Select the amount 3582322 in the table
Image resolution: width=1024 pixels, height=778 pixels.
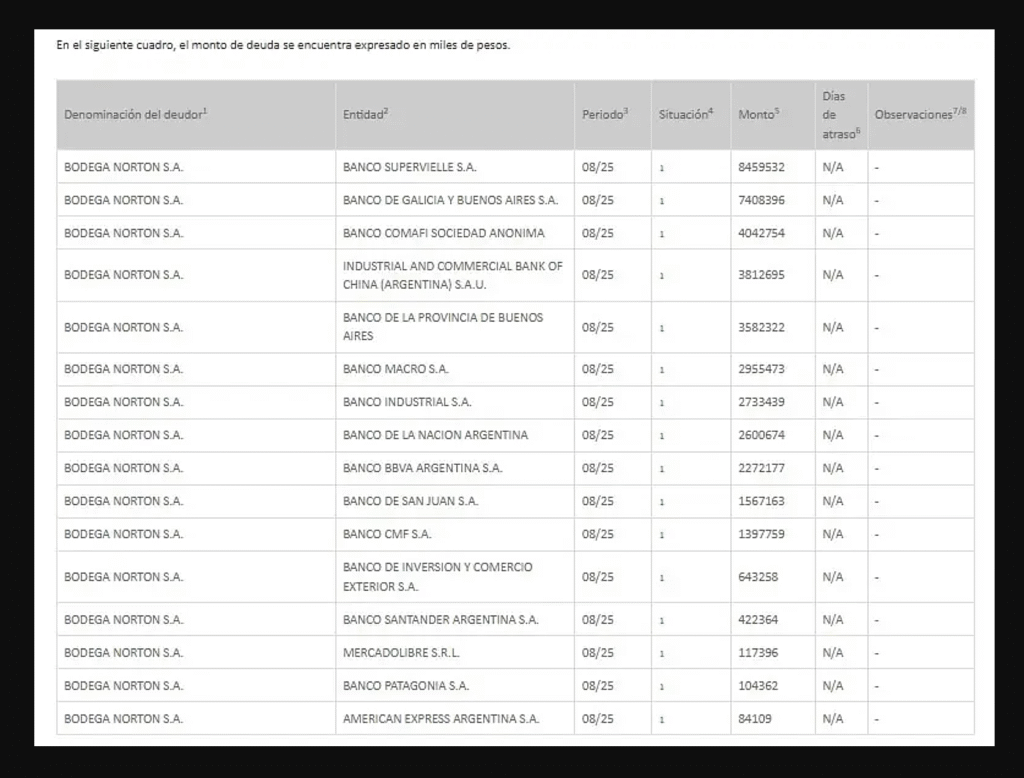761,327
